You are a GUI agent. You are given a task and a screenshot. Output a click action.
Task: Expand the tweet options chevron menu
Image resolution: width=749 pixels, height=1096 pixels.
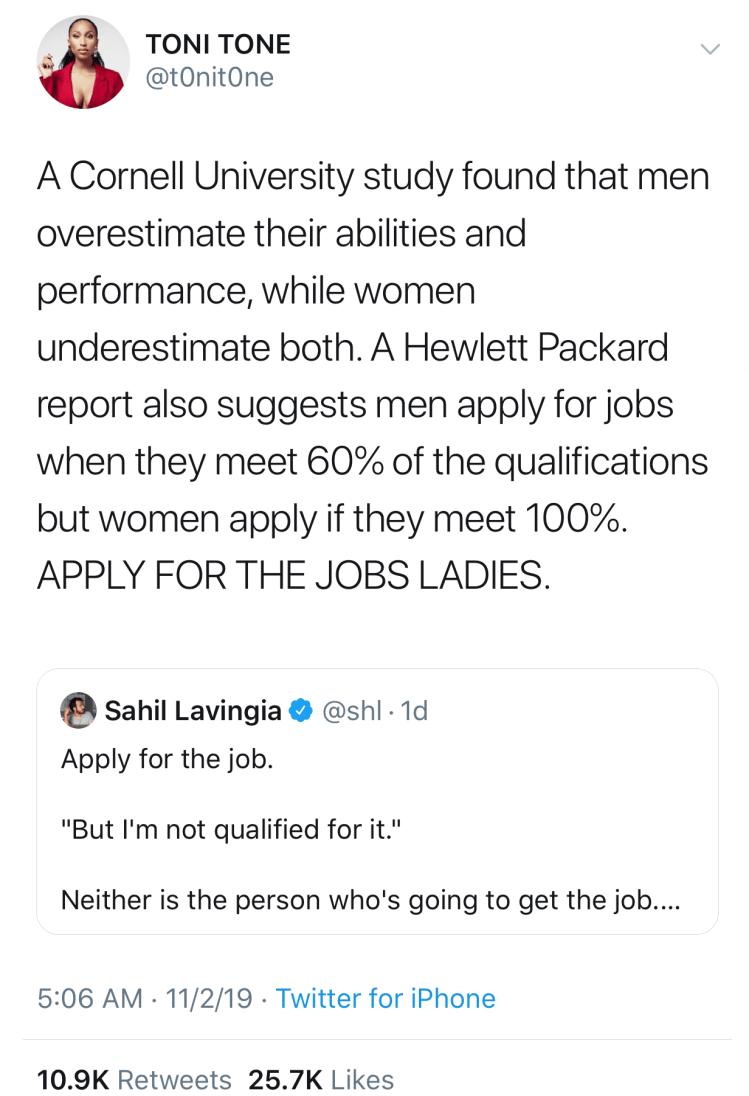tap(709, 48)
